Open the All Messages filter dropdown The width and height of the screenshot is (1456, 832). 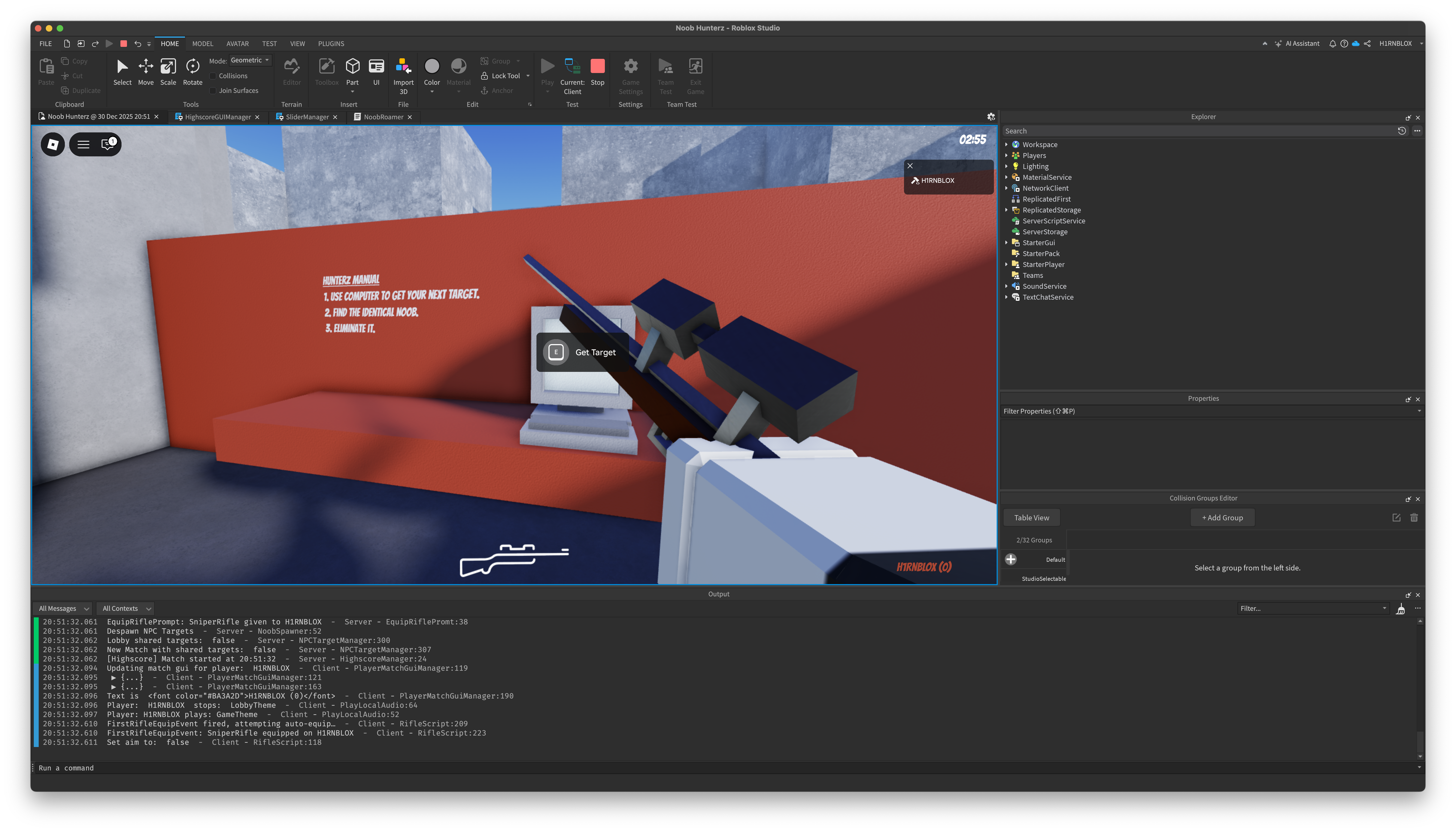pos(63,609)
